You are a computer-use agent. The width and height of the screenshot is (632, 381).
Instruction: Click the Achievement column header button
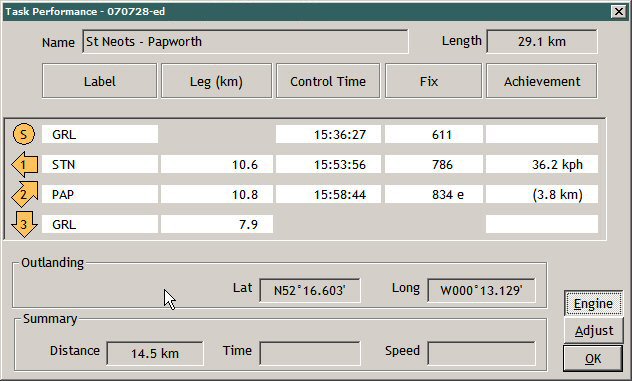tap(542, 81)
